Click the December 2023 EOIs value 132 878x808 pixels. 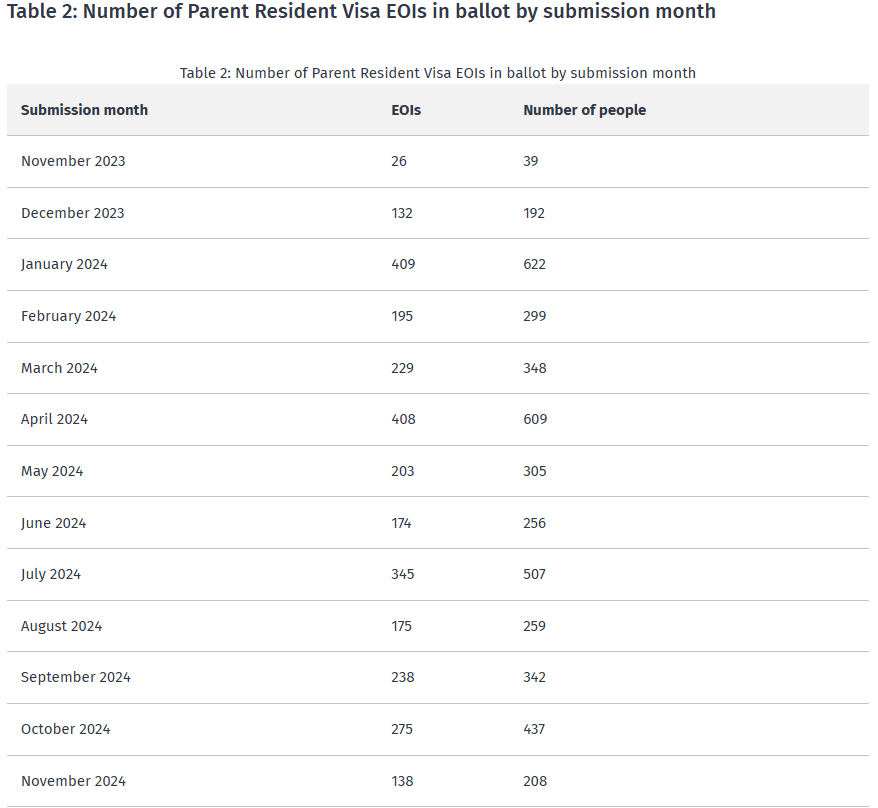(402, 213)
